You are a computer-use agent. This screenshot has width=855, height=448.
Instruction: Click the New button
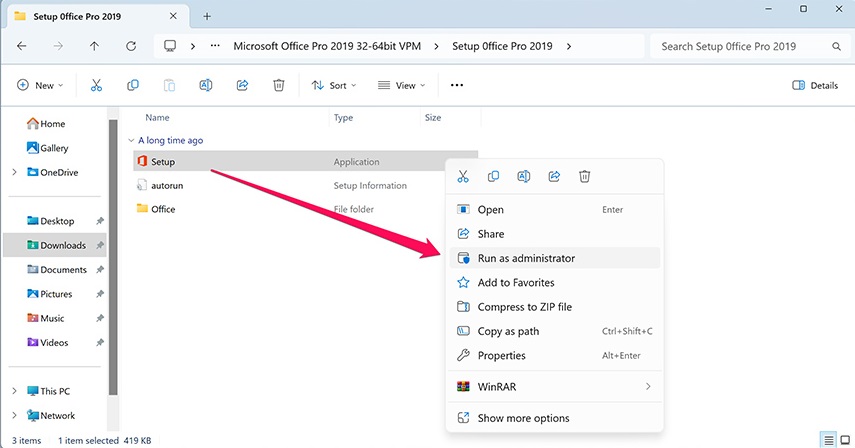coord(40,85)
